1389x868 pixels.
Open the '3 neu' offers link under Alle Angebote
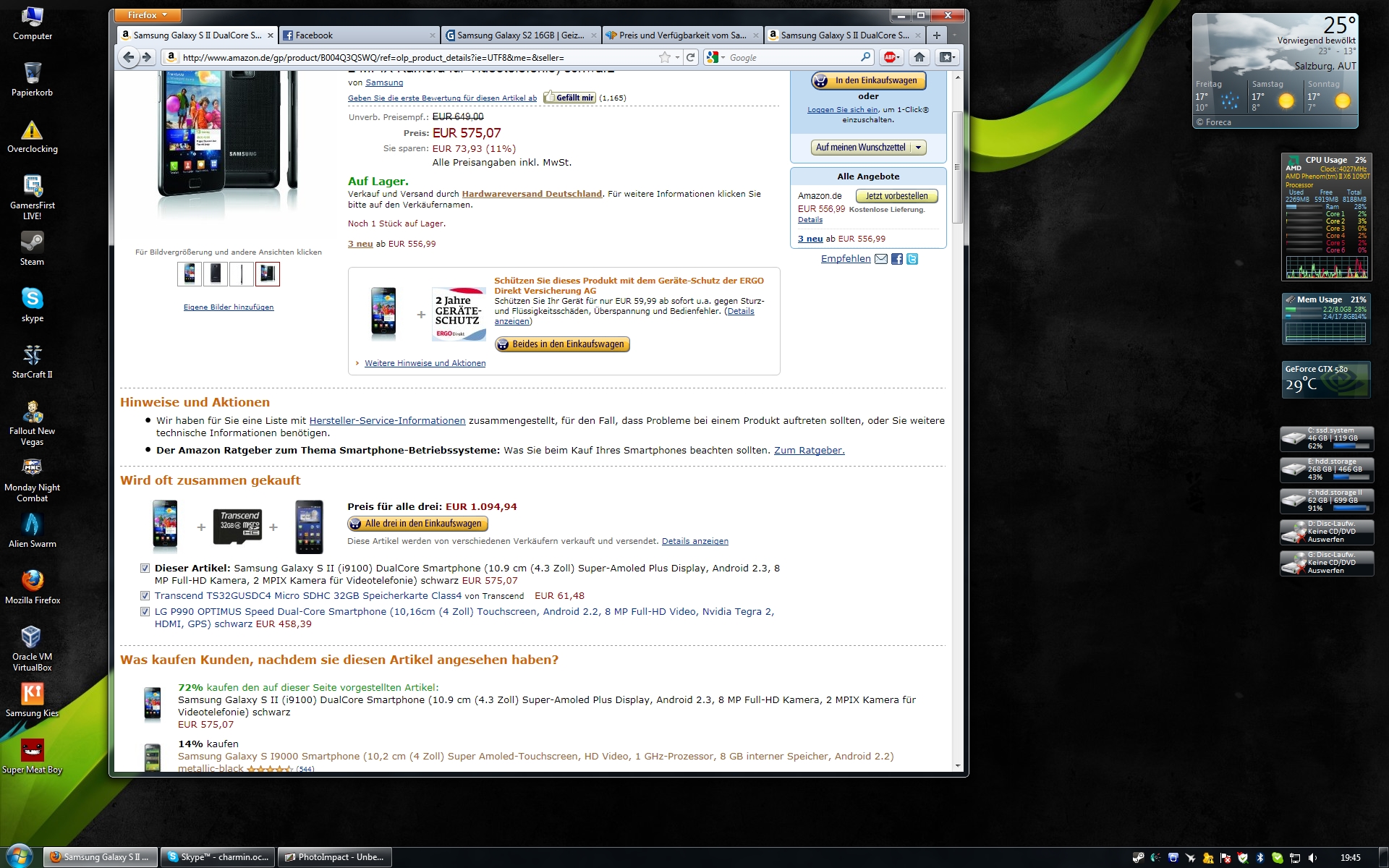[810, 239]
